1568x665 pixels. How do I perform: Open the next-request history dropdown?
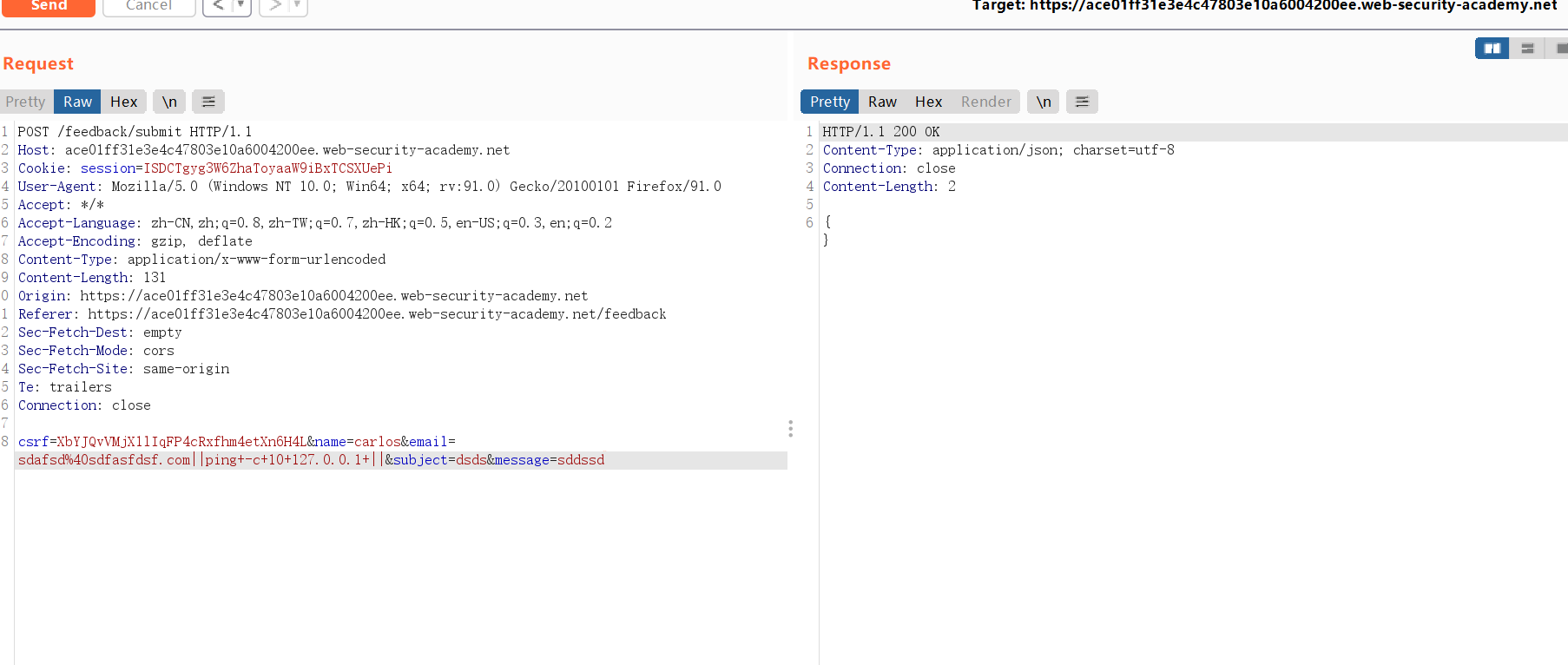pos(299,6)
